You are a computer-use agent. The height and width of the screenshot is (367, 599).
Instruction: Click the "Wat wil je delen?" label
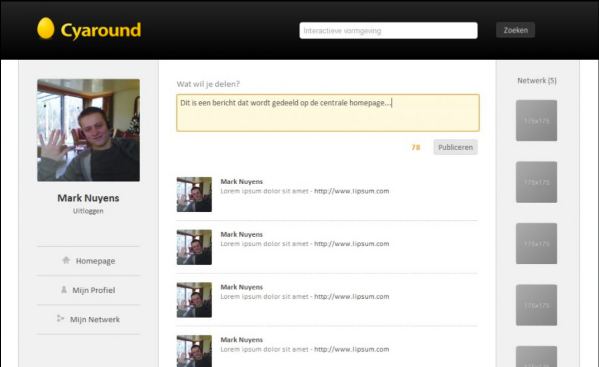[208, 84]
